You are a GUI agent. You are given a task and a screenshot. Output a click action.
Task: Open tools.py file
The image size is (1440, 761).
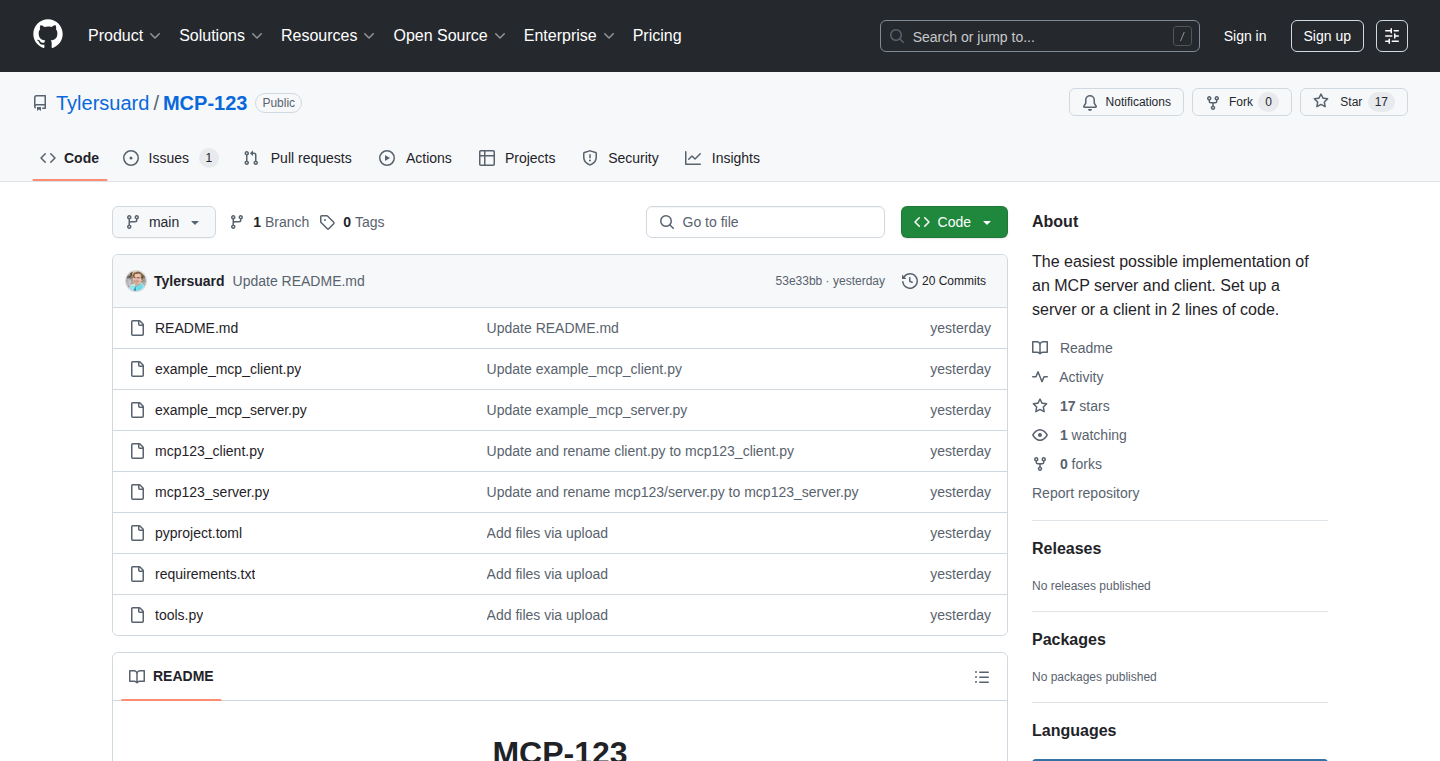[179, 615]
